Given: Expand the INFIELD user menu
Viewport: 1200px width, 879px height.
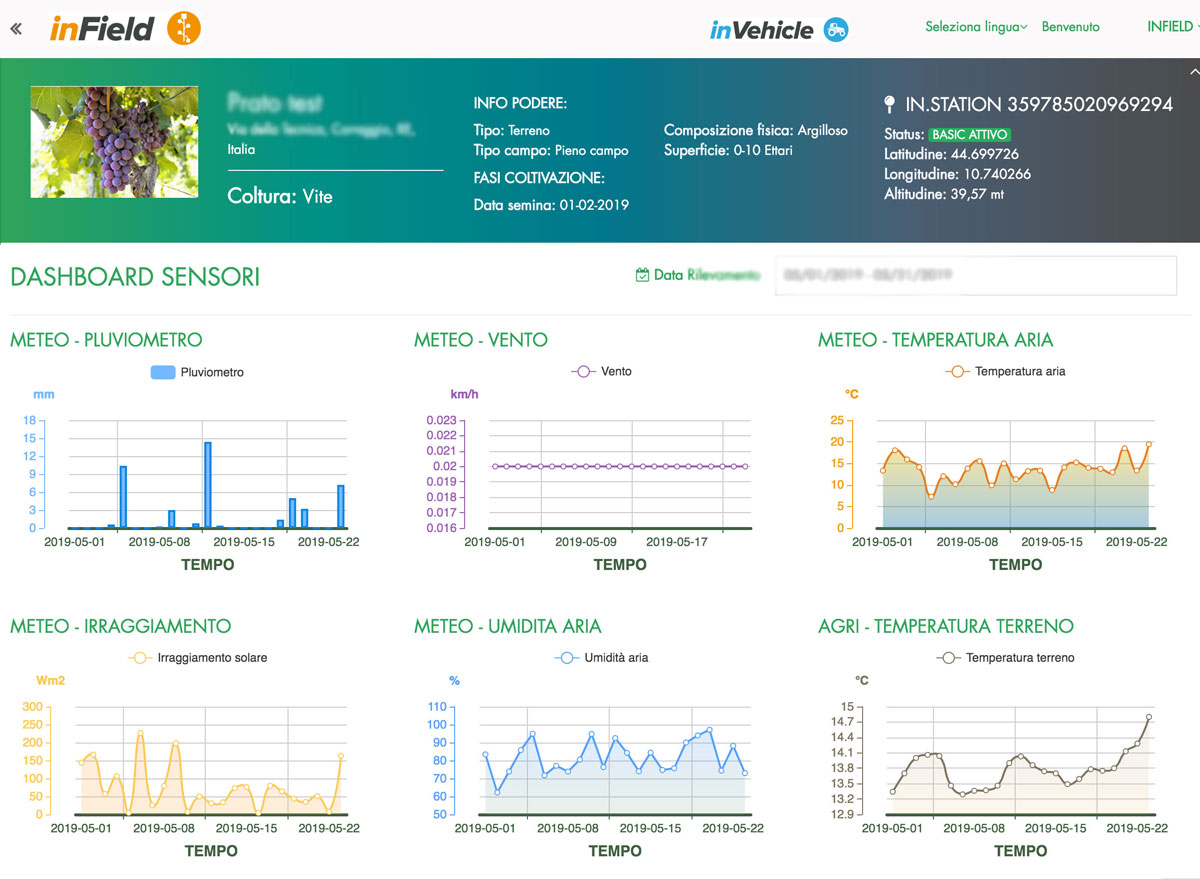Looking at the screenshot, I should 1171,27.
